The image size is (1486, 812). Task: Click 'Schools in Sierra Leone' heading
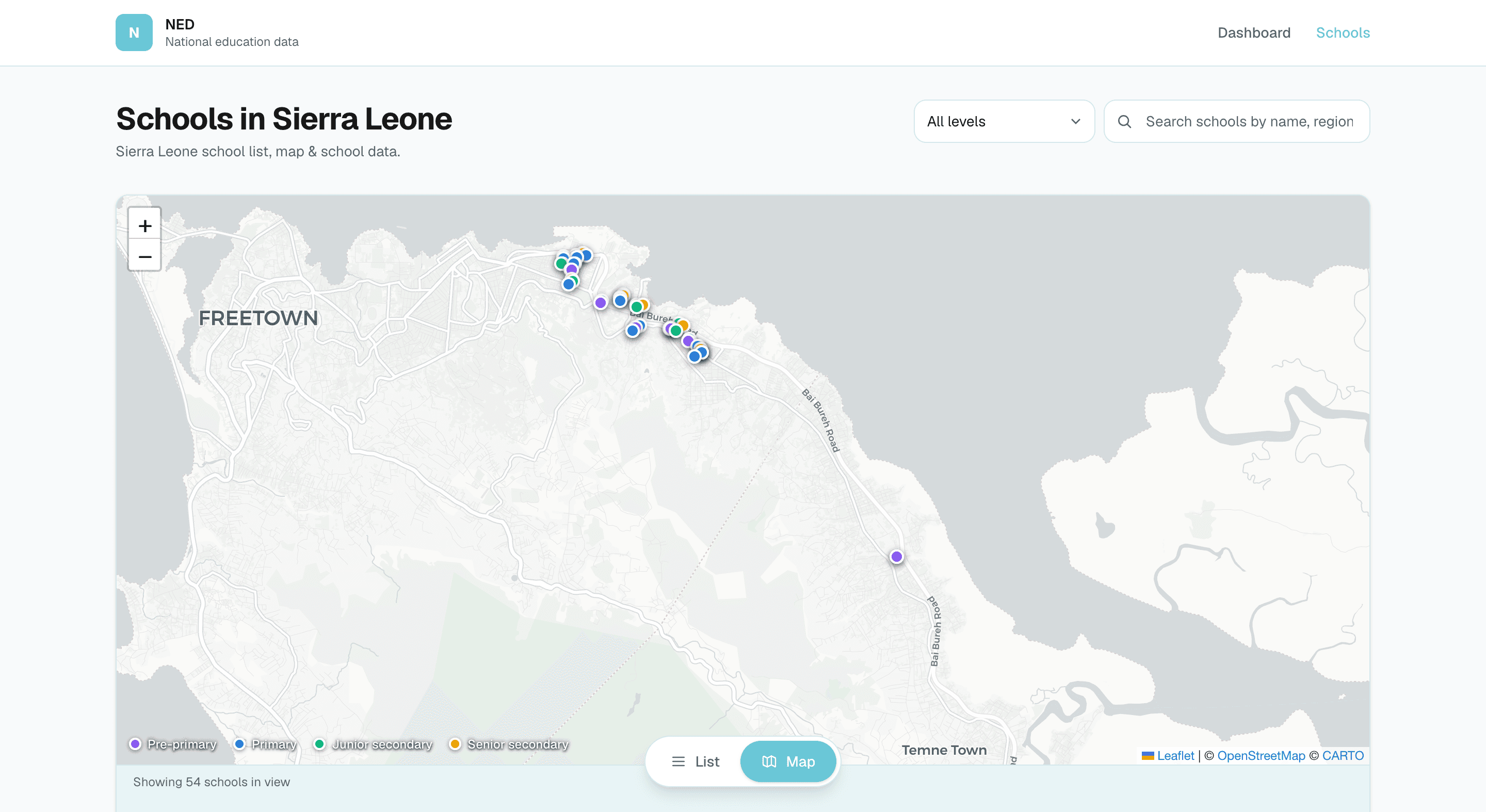284,119
